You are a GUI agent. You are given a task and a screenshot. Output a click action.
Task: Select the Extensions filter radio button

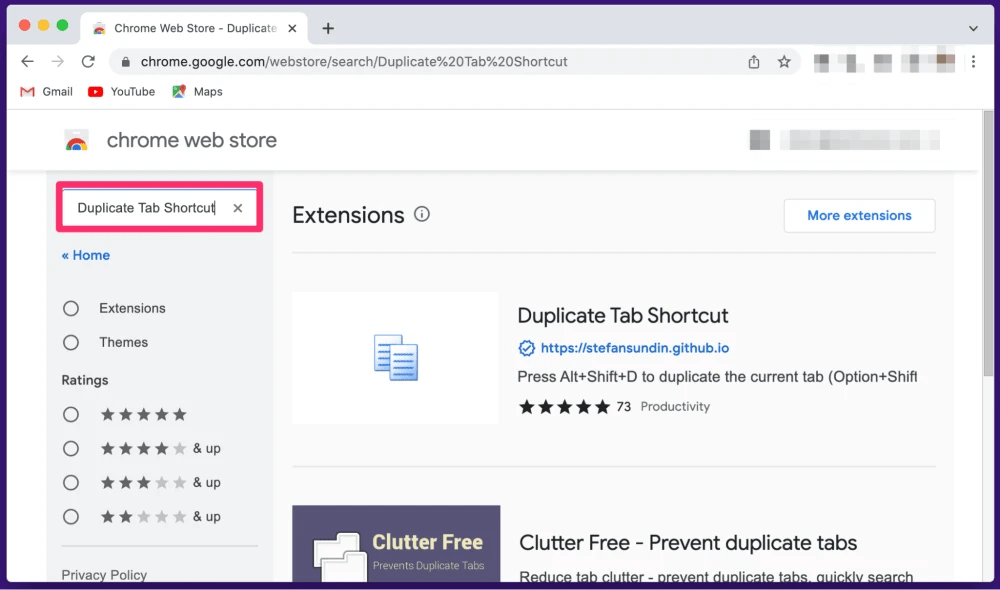[71, 308]
